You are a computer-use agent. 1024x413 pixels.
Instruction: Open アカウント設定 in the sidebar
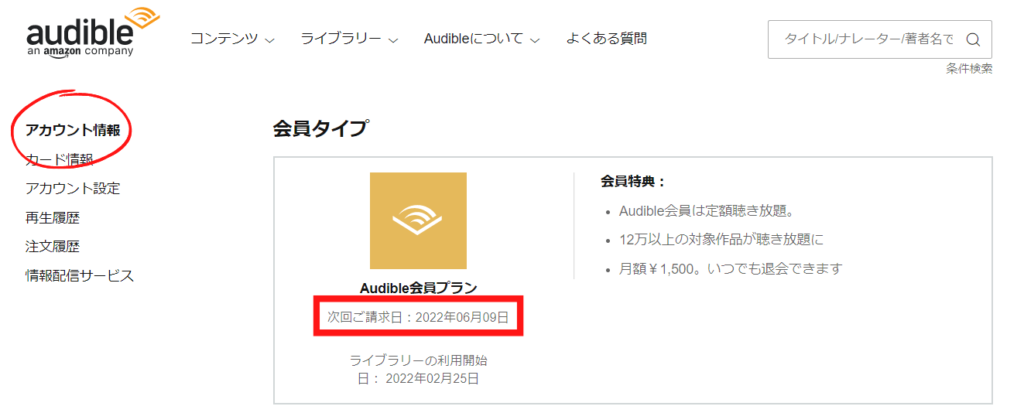point(72,189)
